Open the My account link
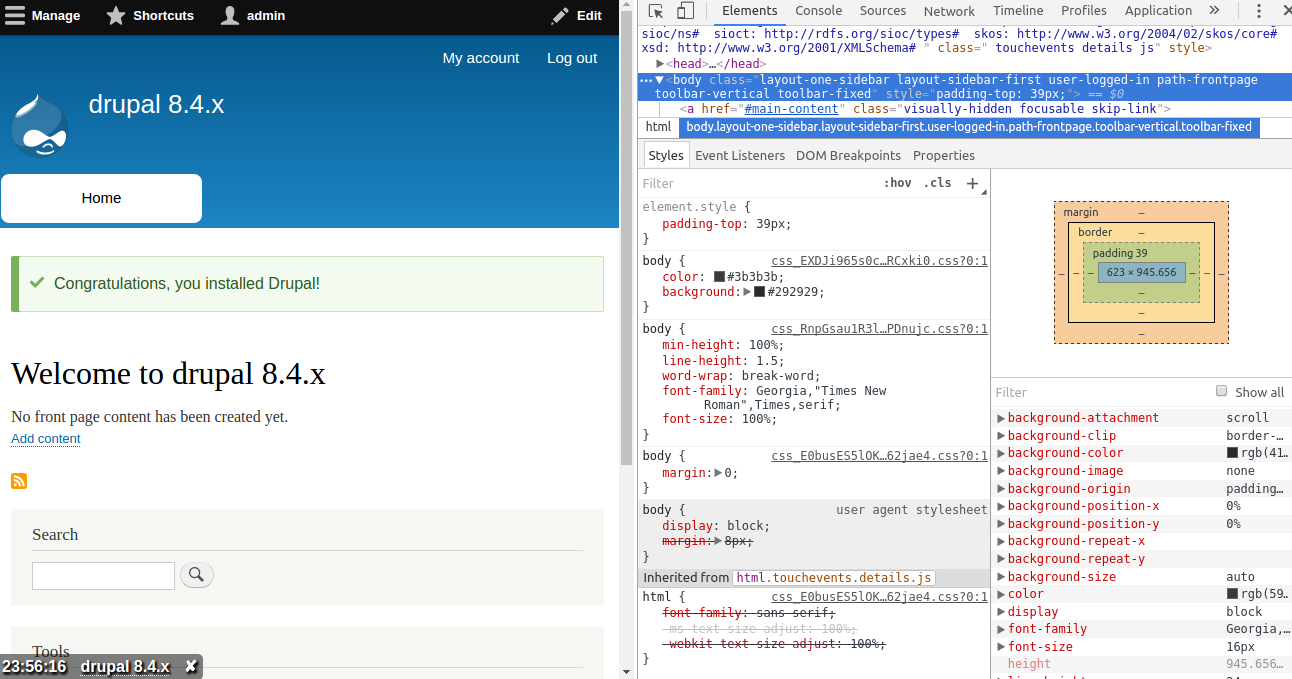1292x679 pixels. point(481,58)
